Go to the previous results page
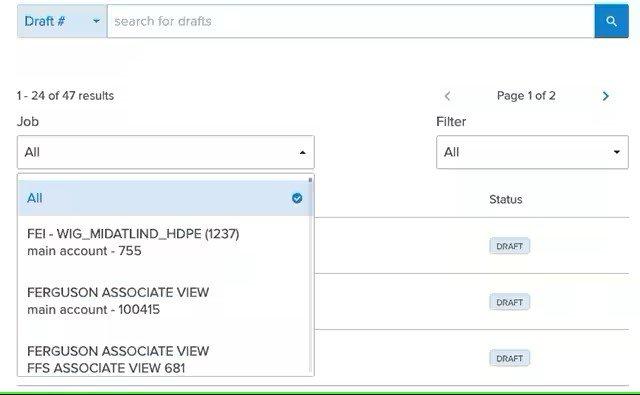Viewport: 640px width, 395px height. (447, 96)
